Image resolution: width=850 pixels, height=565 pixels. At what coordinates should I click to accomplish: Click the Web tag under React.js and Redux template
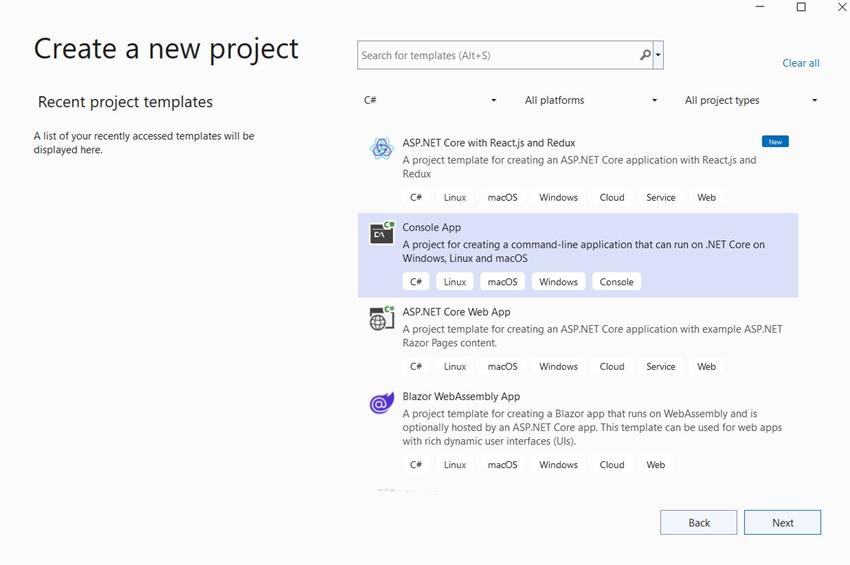pos(706,197)
